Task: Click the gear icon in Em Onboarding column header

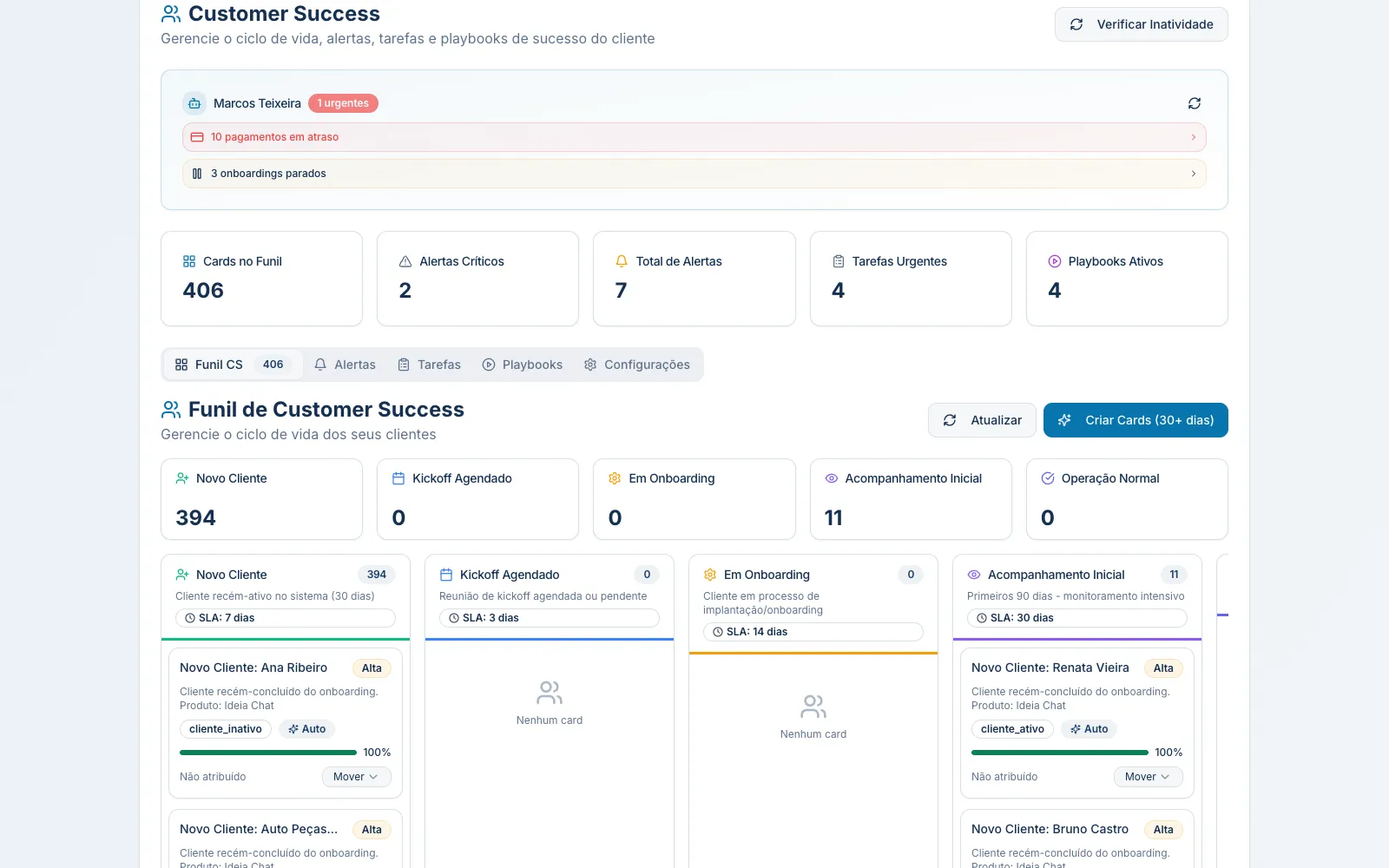Action: (710, 575)
